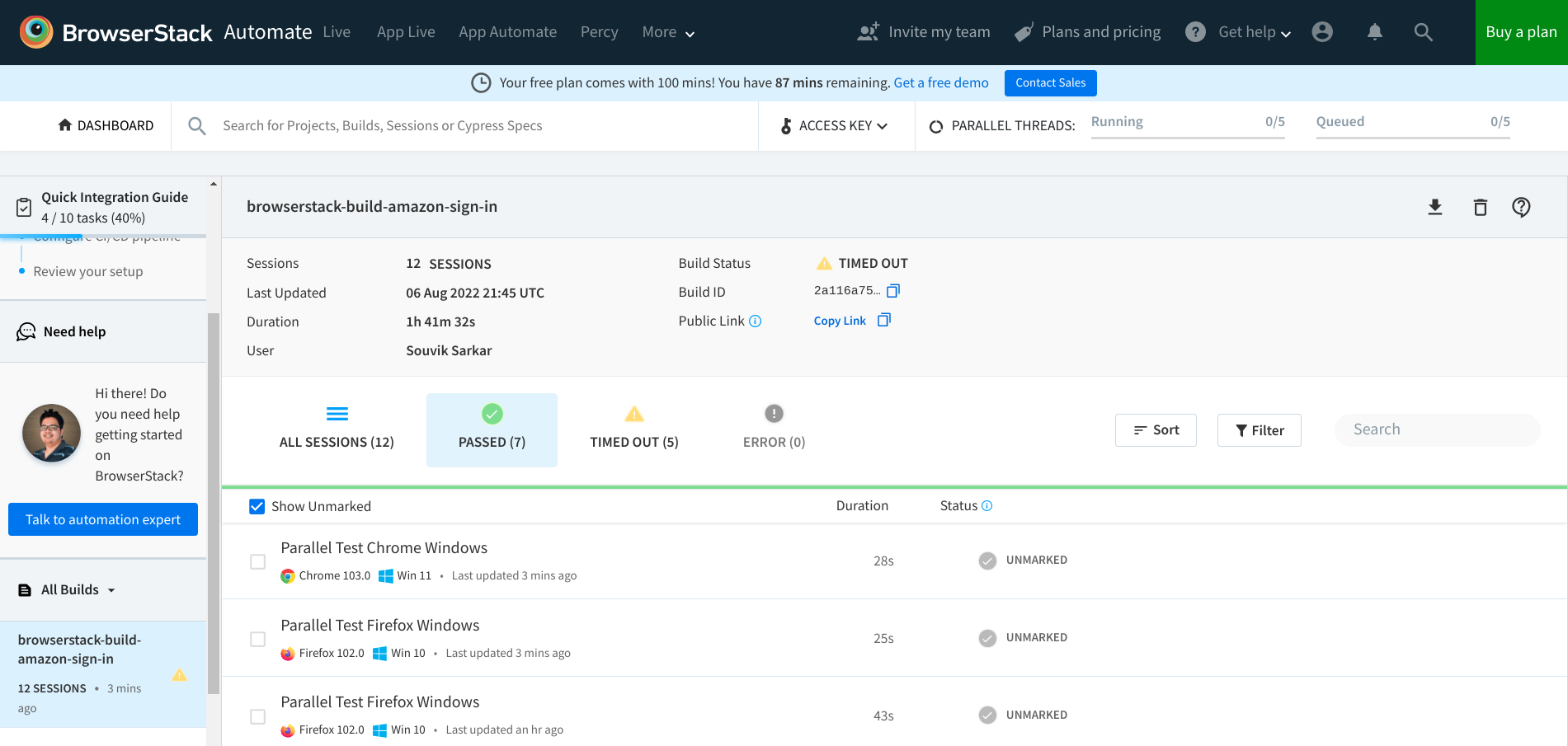Click the left sidebar vertical scrollbar
1568x746 pixels.
[x=214, y=503]
